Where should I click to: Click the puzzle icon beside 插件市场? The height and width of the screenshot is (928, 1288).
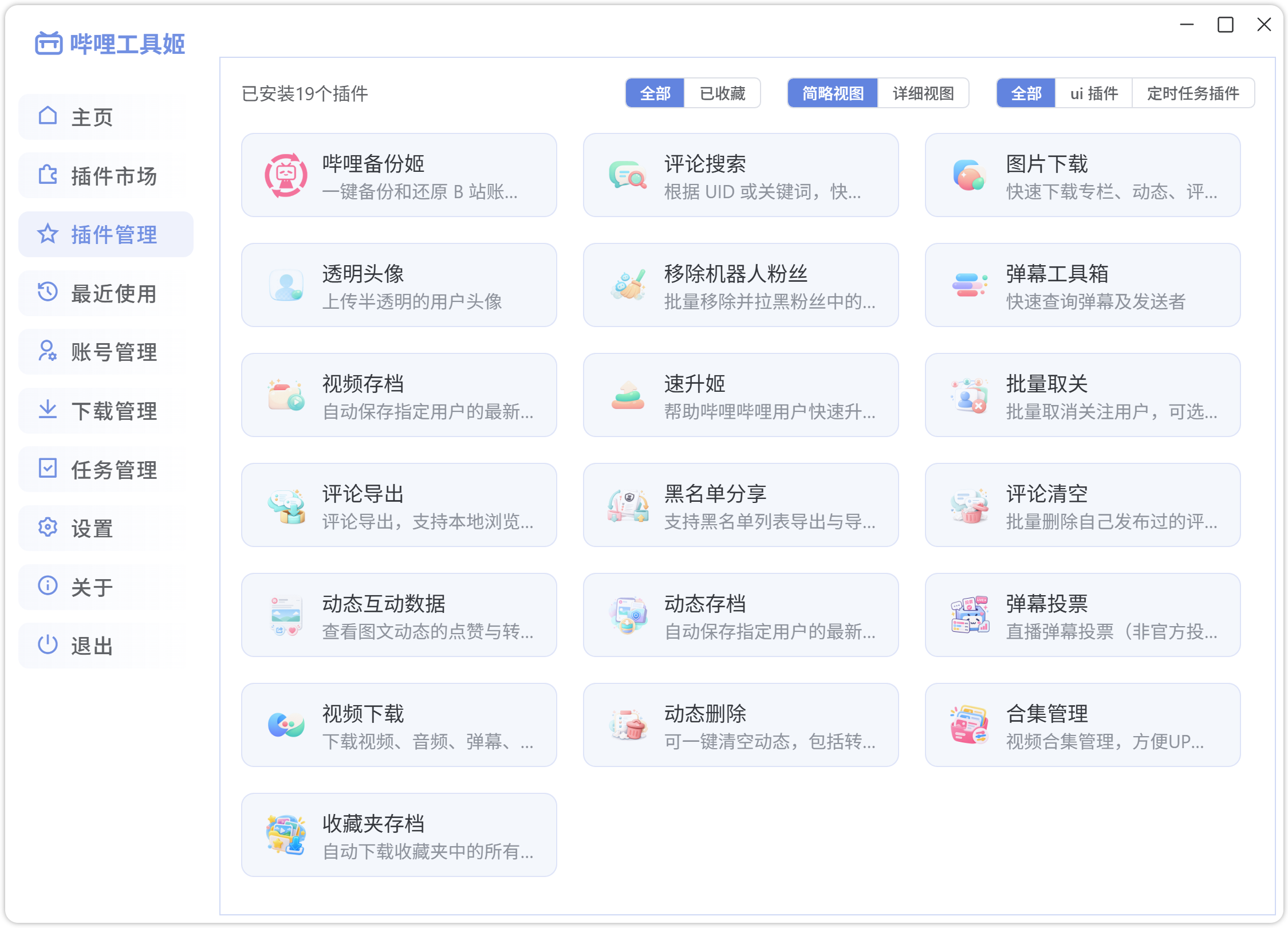click(x=48, y=175)
